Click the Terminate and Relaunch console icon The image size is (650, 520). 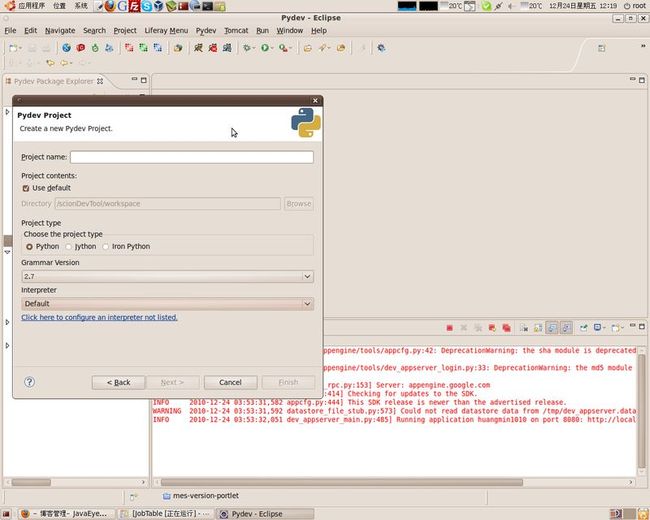click(492, 328)
